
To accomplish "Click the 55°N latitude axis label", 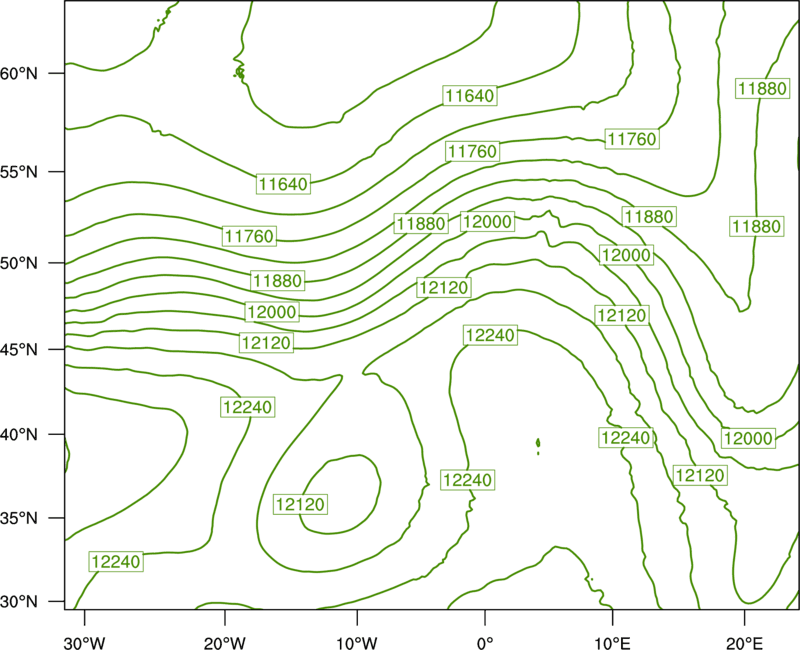I will (x=19, y=172).
